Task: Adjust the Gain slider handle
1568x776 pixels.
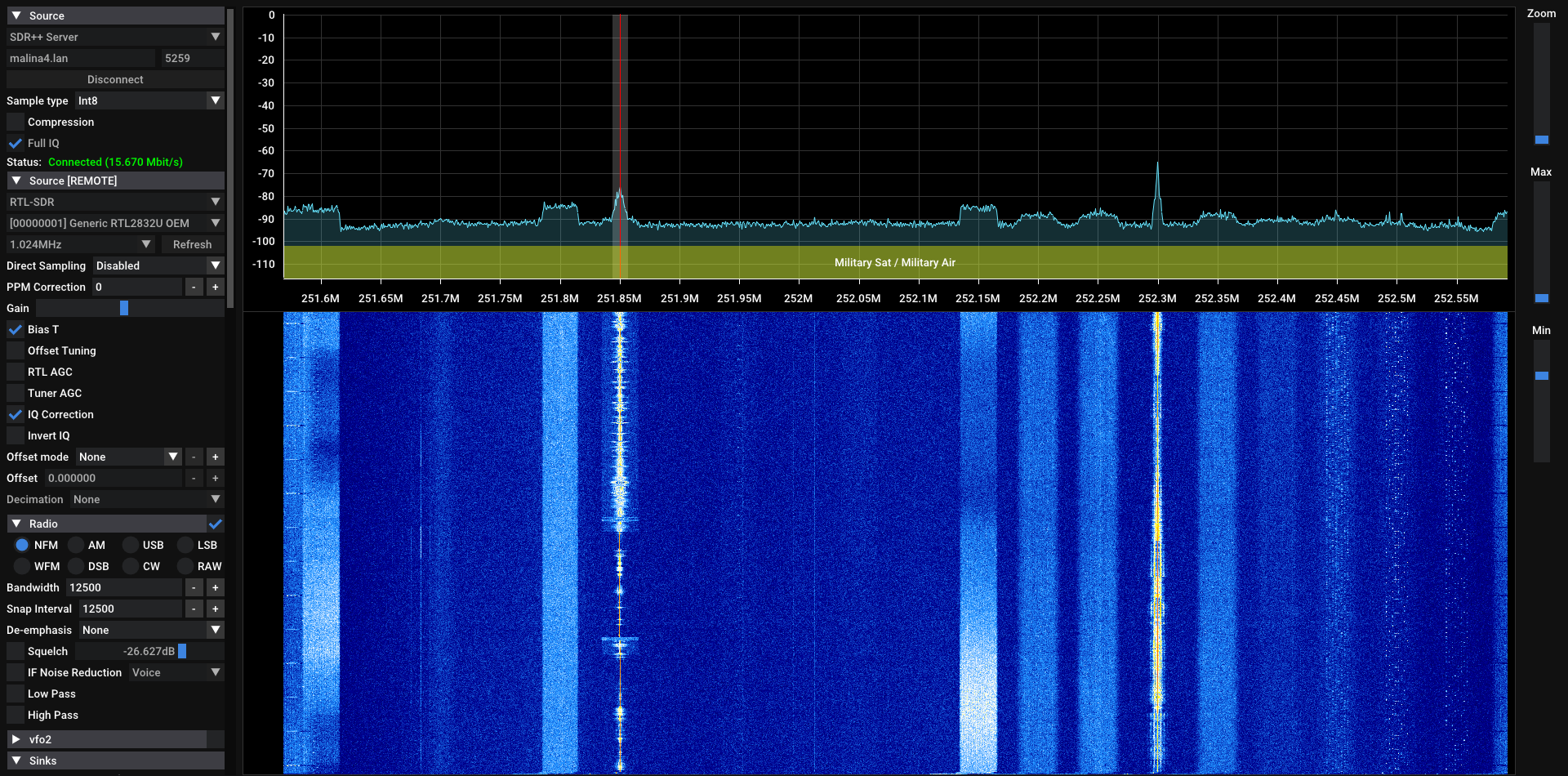Action: pyautogui.click(x=124, y=308)
